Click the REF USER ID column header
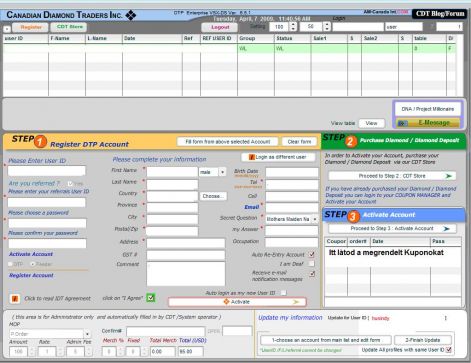This screenshot has height=363, width=471. (x=219, y=38)
